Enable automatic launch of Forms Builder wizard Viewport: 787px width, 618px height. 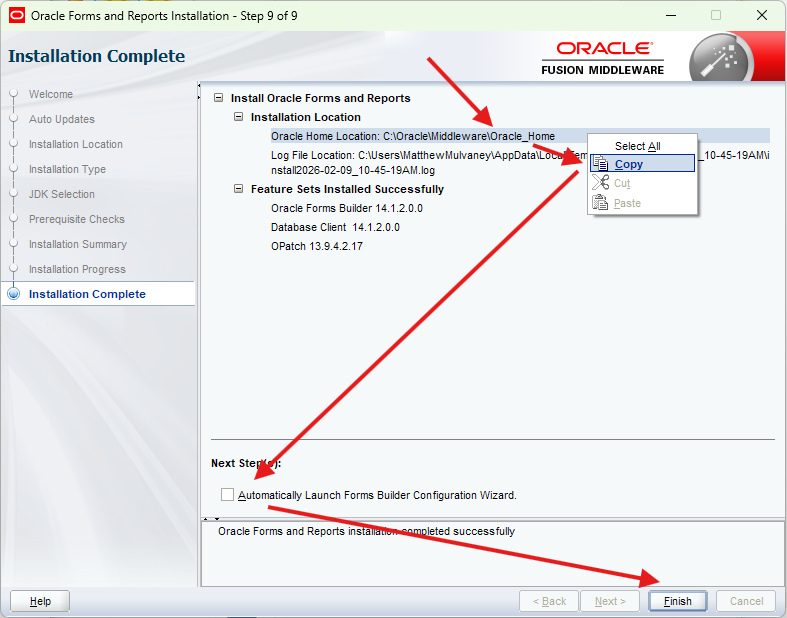[x=227, y=495]
